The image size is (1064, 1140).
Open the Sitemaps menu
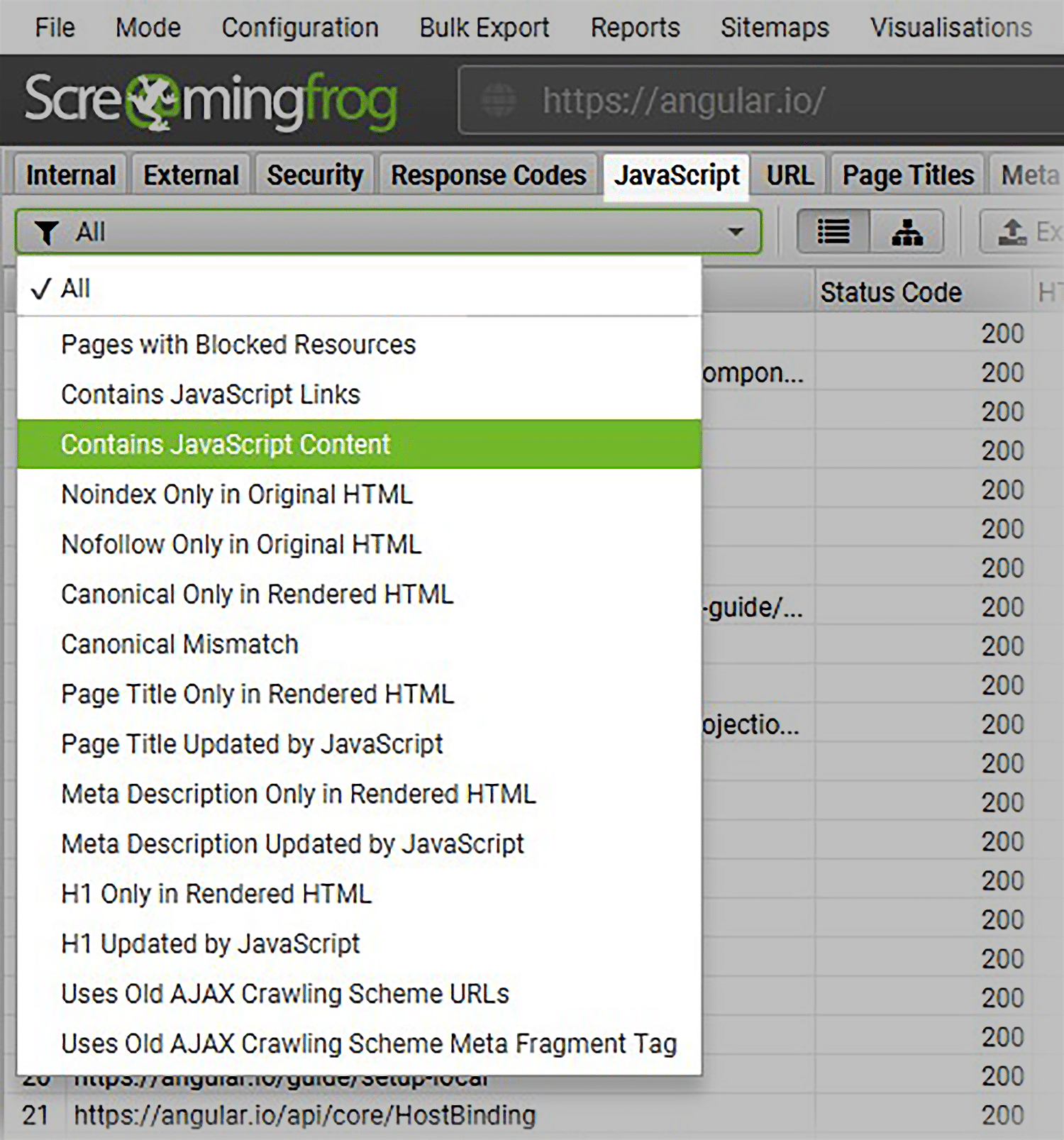[775, 28]
